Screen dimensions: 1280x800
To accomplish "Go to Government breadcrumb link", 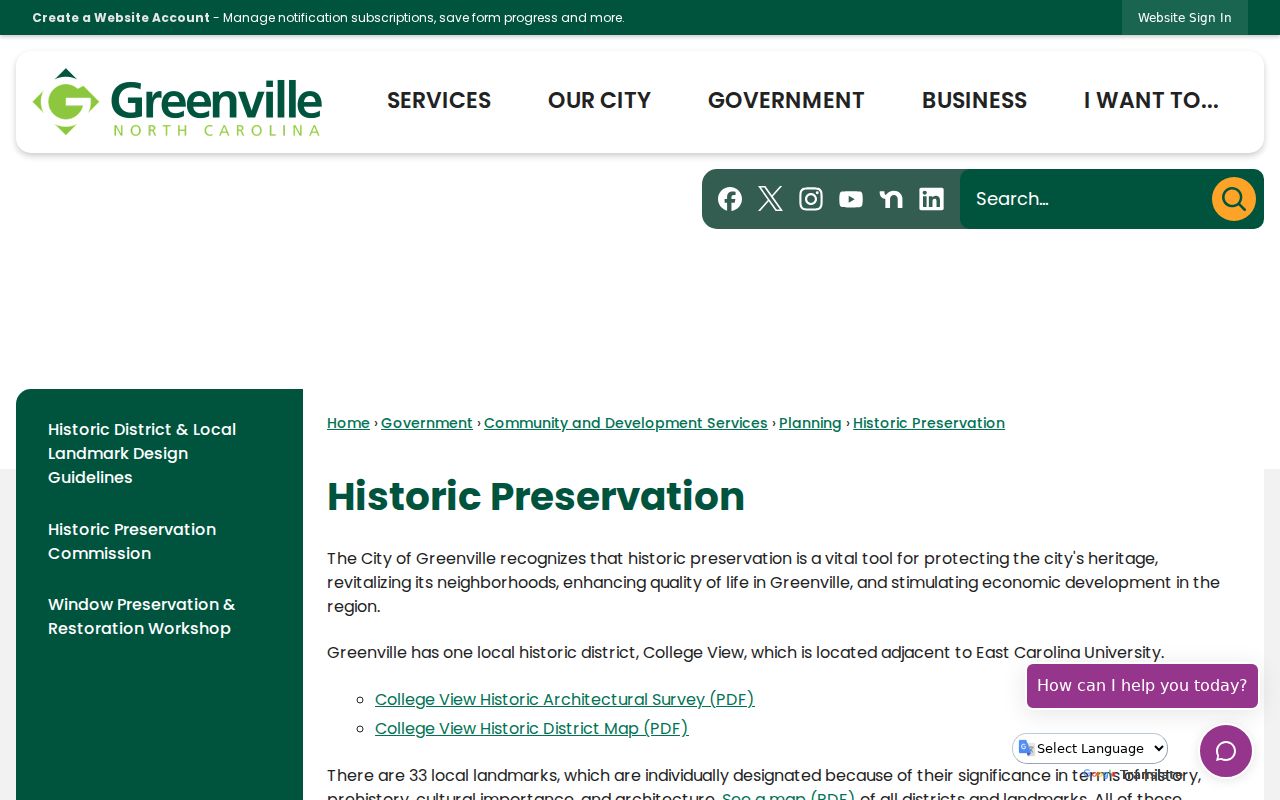I will [427, 423].
